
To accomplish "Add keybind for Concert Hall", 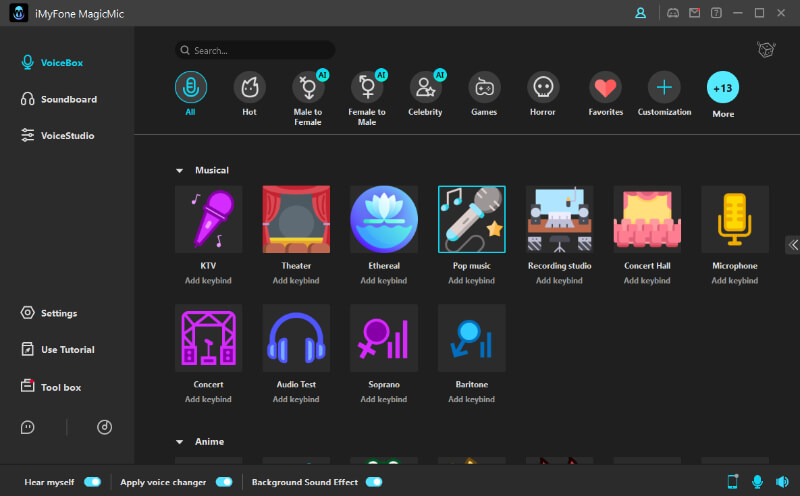I will click(x=647, y=281).
